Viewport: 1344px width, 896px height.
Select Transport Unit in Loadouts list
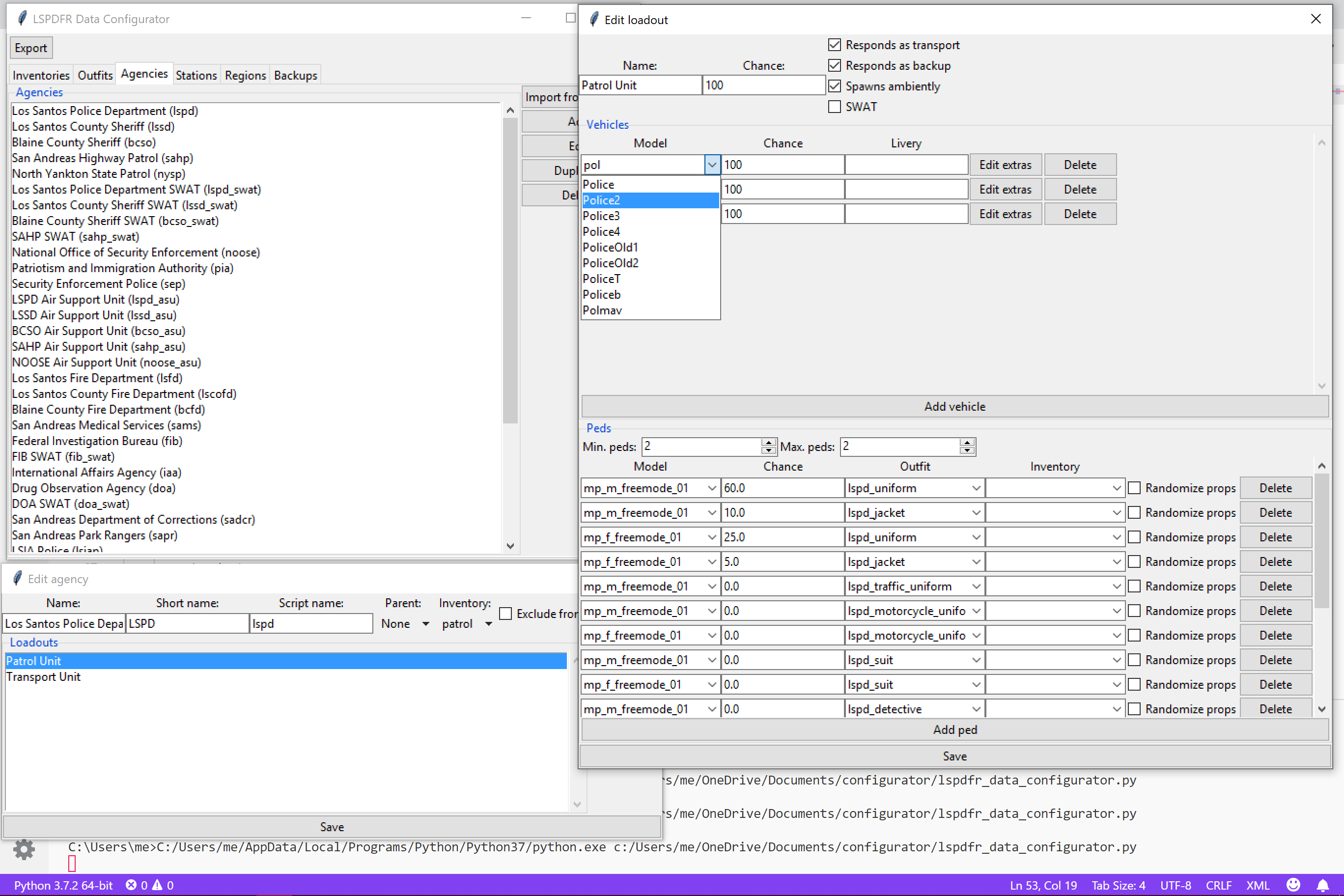(43, 676)
